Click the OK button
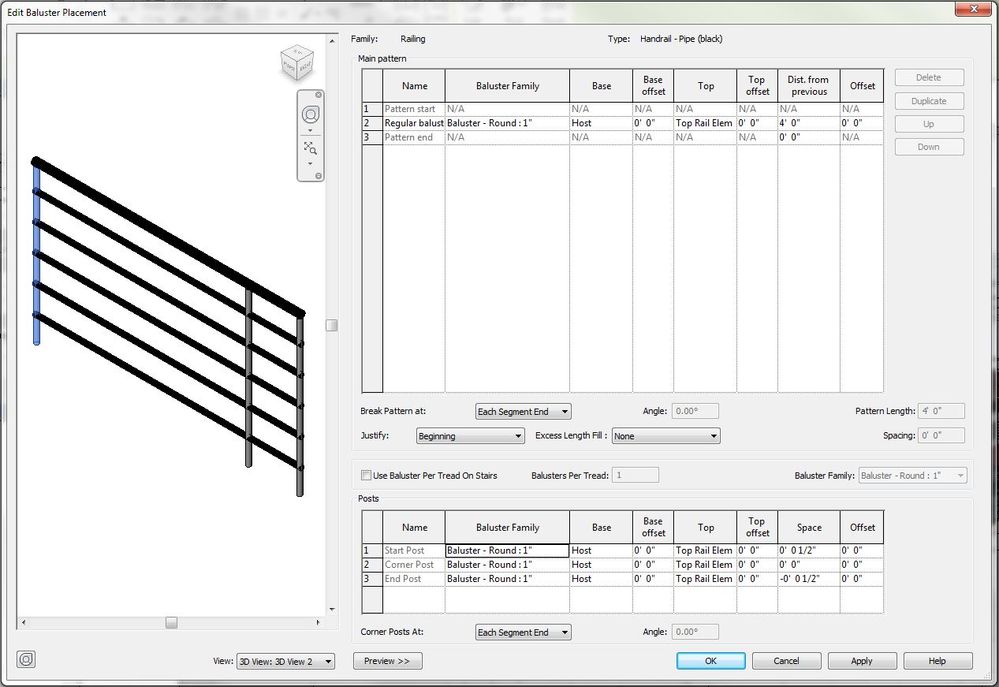999x687 pixels. (710, 661)
